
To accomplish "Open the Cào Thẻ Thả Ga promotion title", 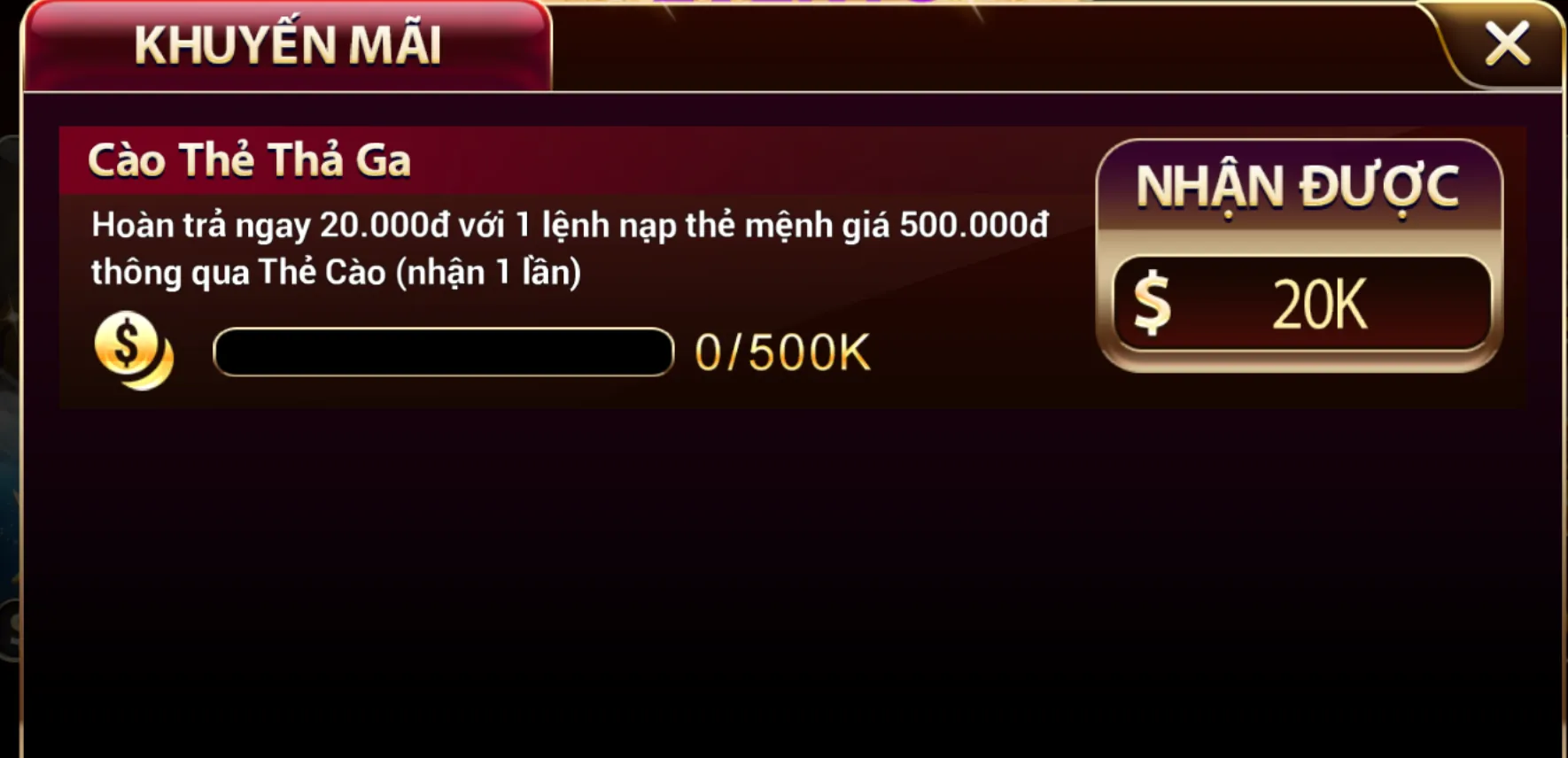I will [249, 161].
